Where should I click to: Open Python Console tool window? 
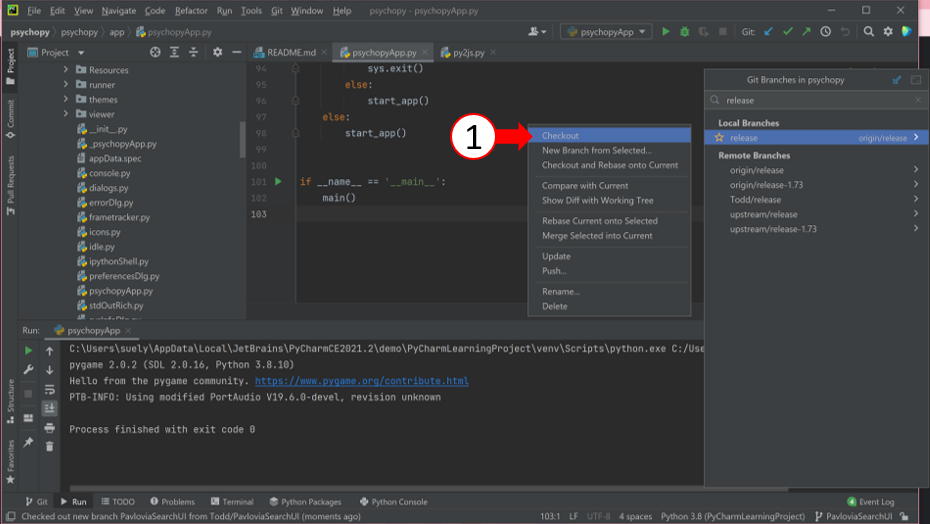394,501
